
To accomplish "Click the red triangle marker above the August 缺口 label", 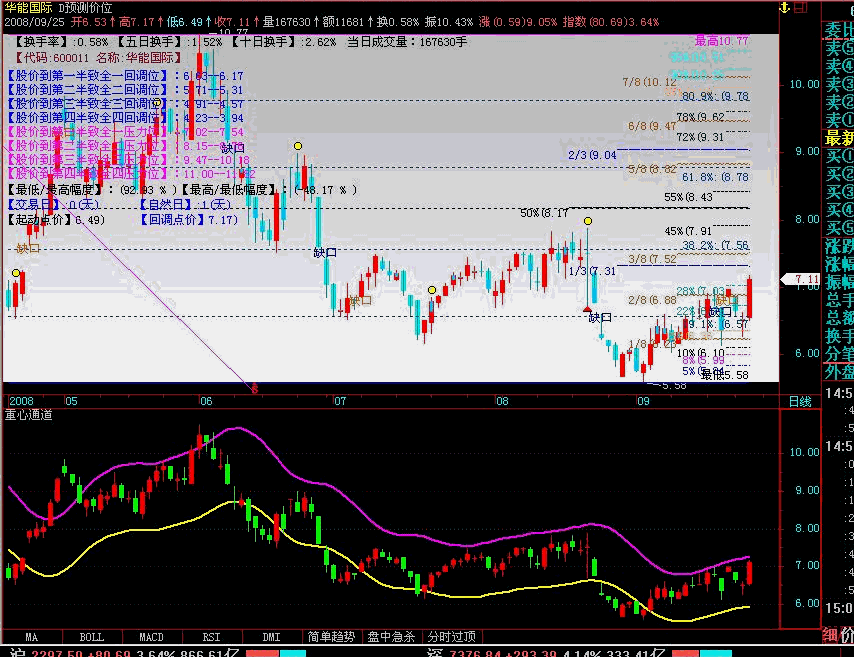I will click(x=587, y=309).
